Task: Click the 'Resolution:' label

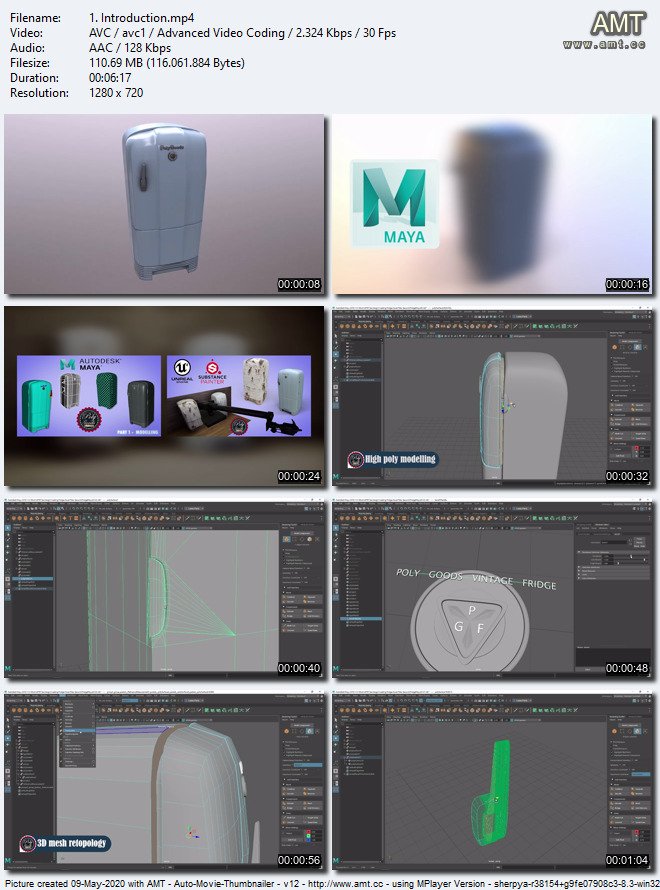Action: pos(39,93)
